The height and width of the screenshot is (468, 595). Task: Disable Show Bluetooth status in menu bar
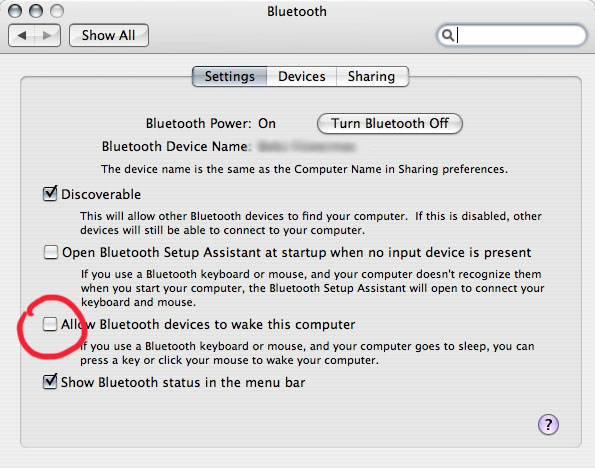tap(50, 381)
